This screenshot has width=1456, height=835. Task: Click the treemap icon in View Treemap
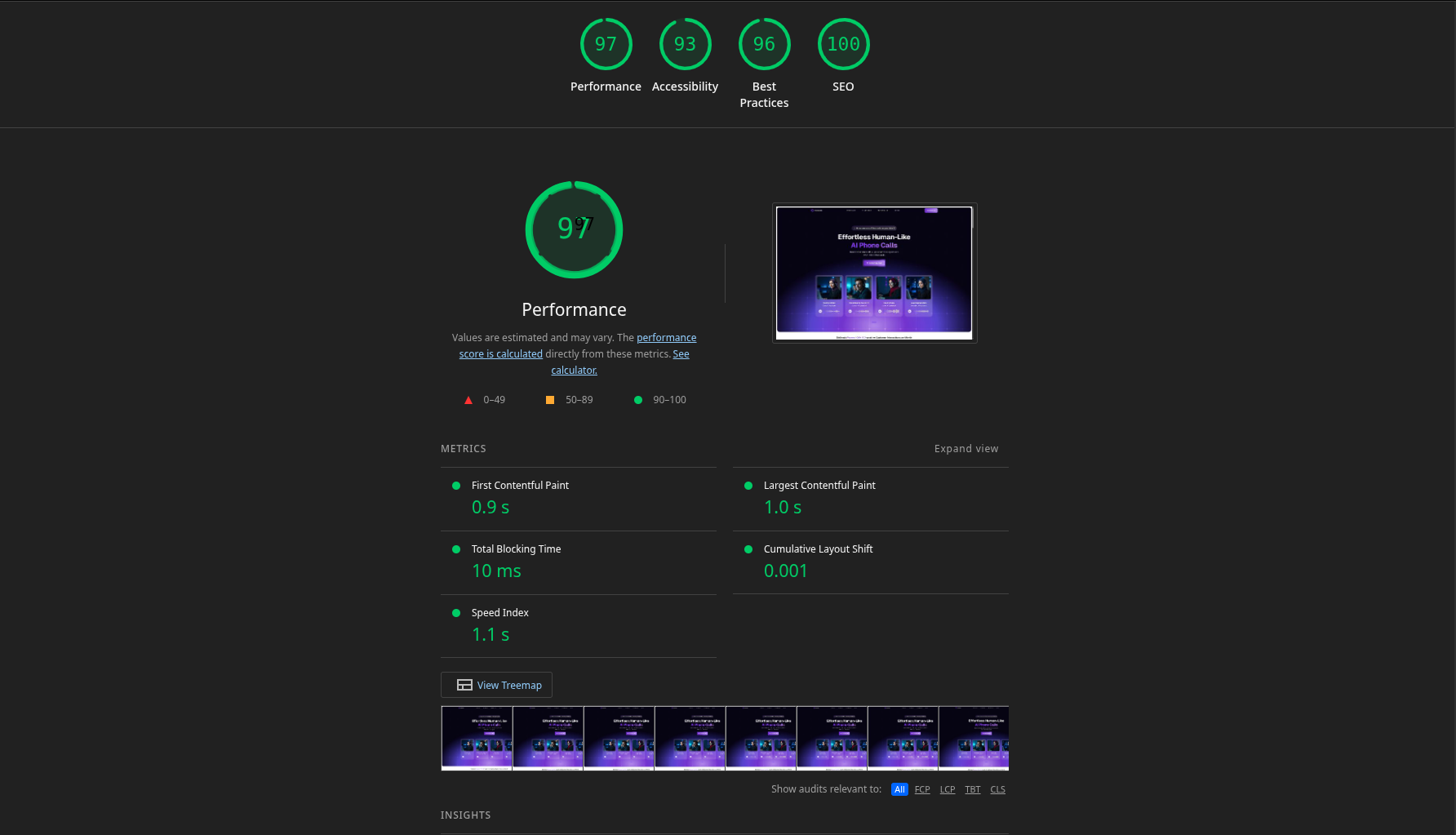(x=464, y=685)
